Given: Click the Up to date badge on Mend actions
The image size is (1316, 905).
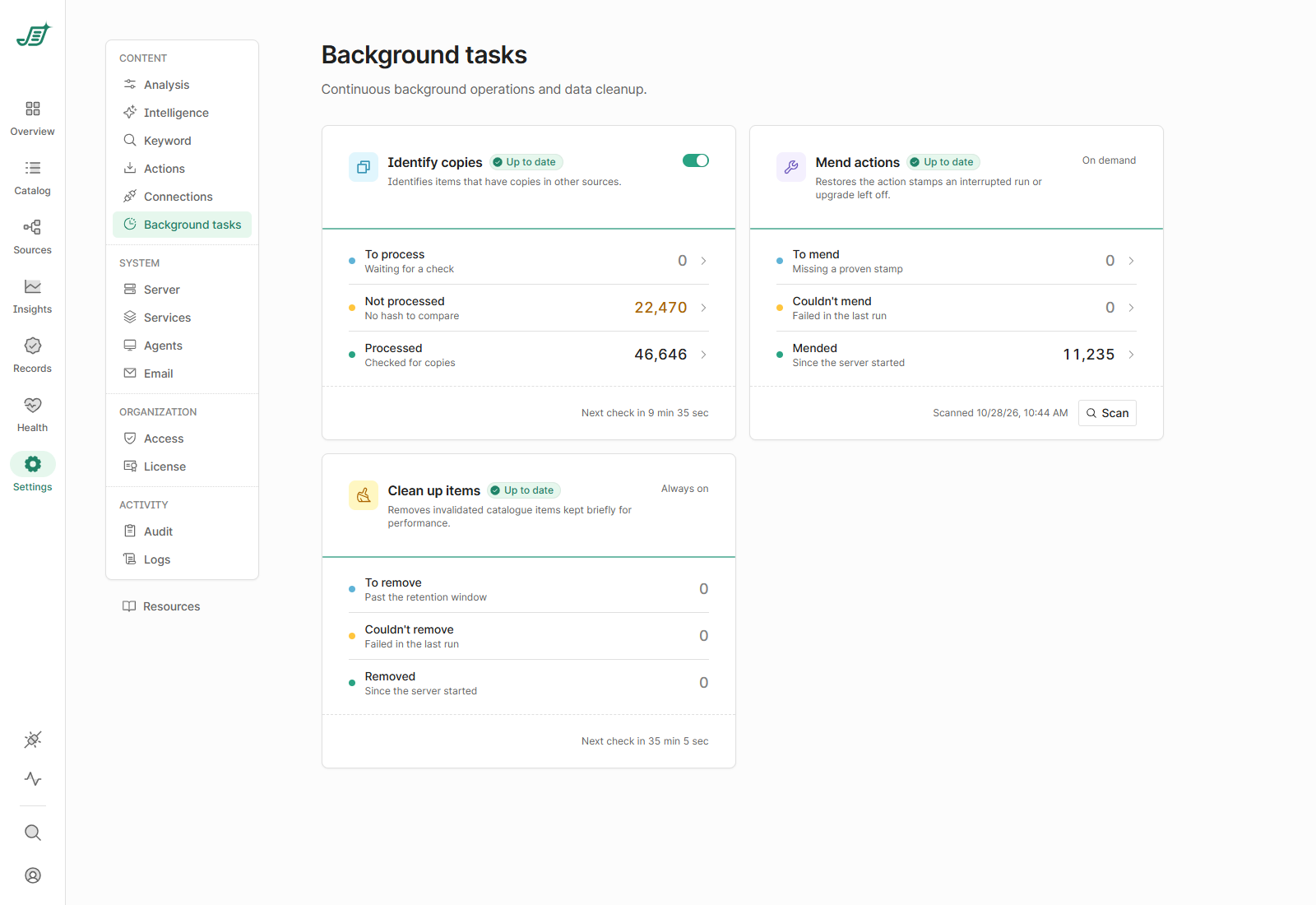Looking at the screenshot, I should [x=943, y=162].
